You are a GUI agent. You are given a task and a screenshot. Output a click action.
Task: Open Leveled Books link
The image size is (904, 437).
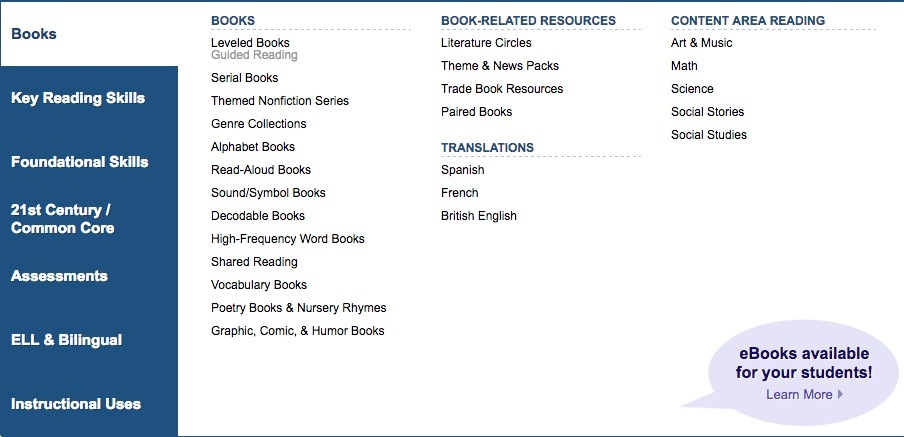tap(250, 43)
